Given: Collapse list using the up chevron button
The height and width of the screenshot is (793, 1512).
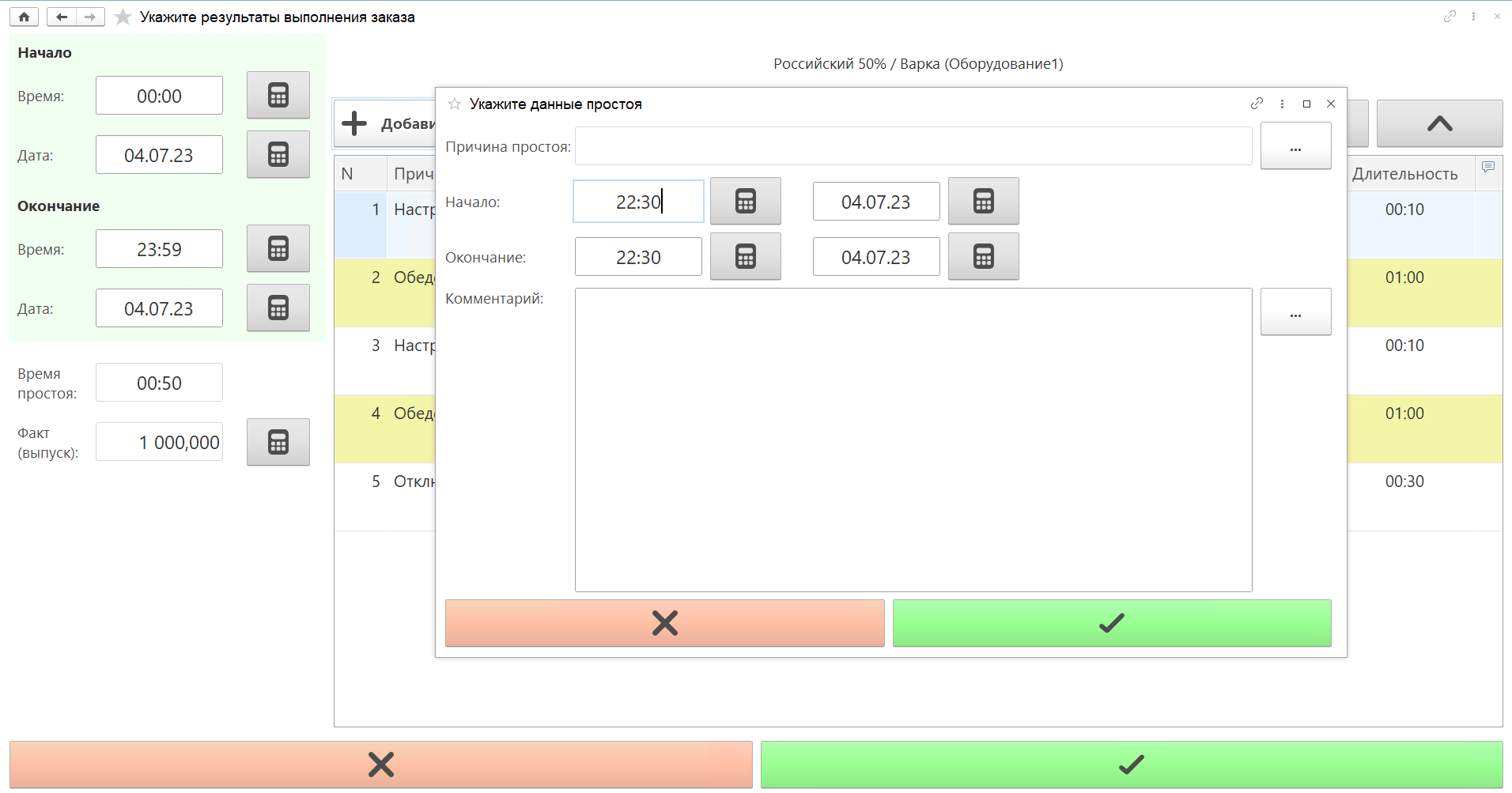Looking at the screenshot, I should pos(1439,123).
